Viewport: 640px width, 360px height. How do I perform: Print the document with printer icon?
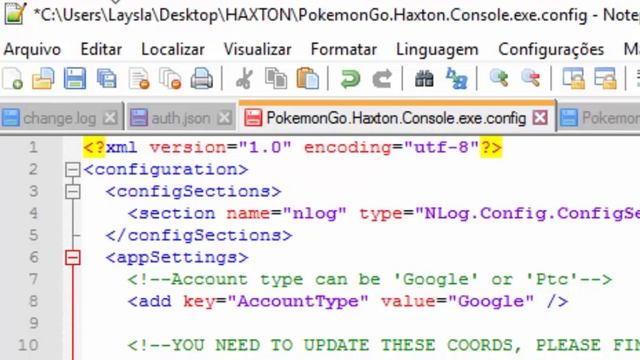pos(202,78)
